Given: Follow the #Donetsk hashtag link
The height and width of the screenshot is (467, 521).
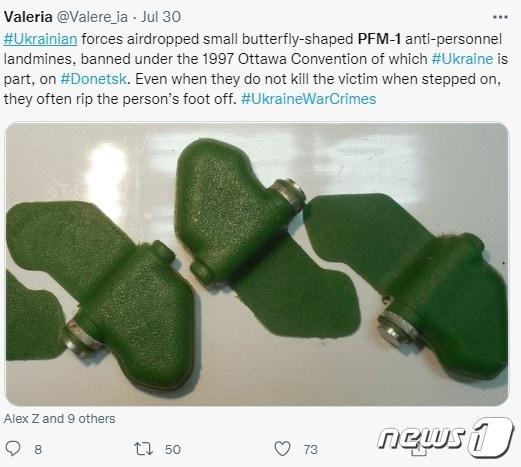Looking at the screenshot, I should (x=94, y=79).
